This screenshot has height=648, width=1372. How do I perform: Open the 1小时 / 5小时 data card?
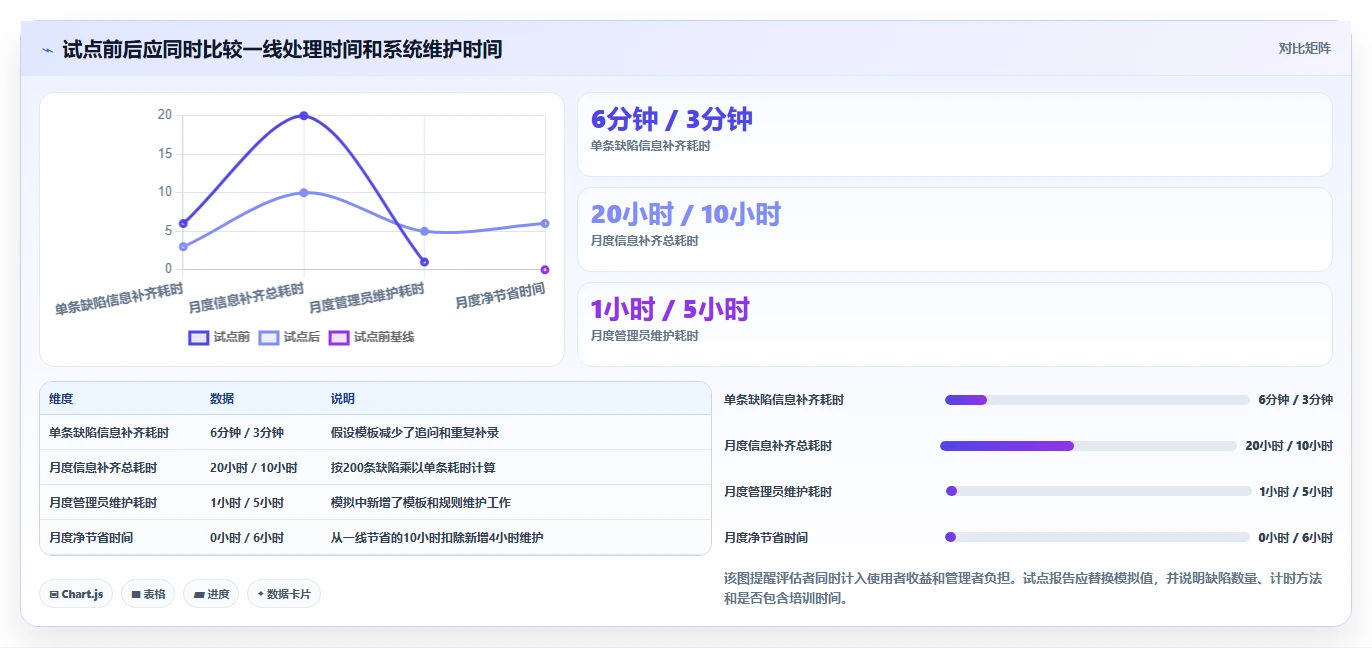[955, 325]
